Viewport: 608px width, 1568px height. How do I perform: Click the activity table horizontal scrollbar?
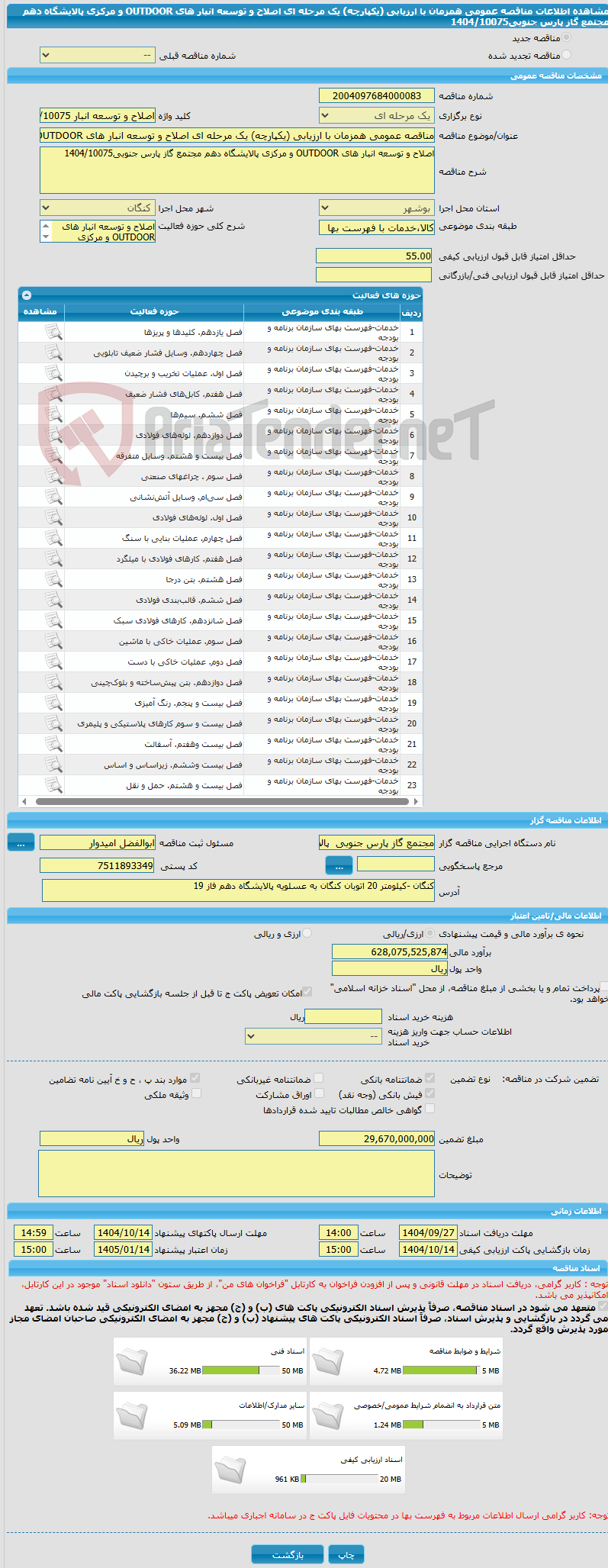220,801
